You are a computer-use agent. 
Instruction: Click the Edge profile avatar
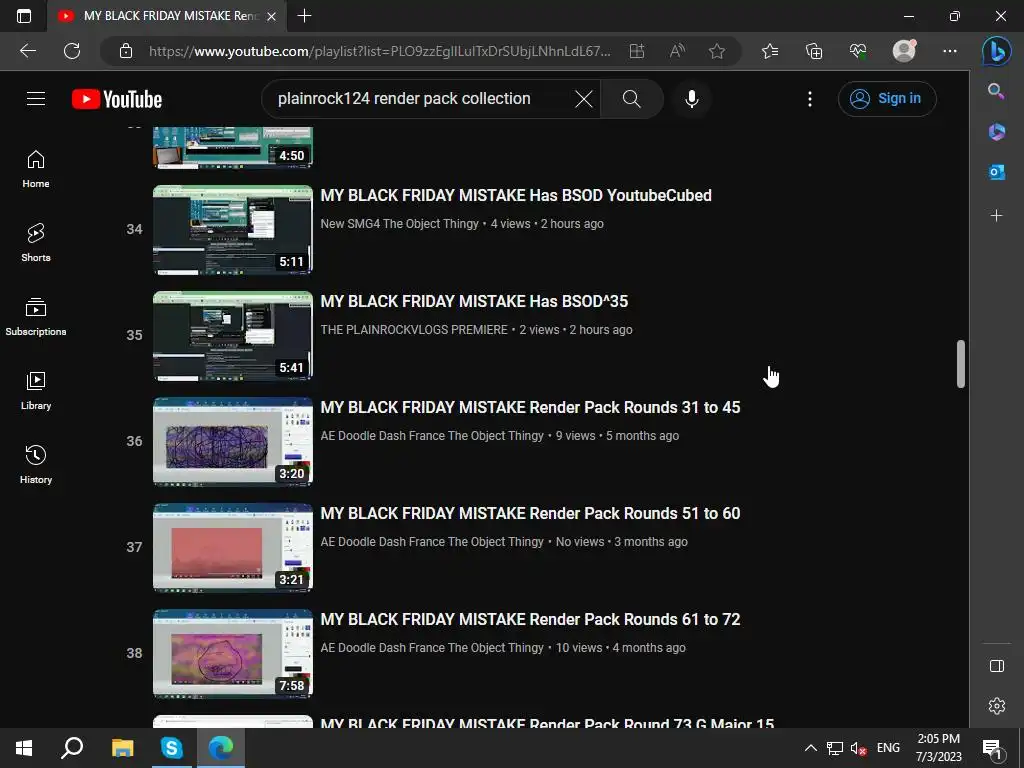pos(904,51)
